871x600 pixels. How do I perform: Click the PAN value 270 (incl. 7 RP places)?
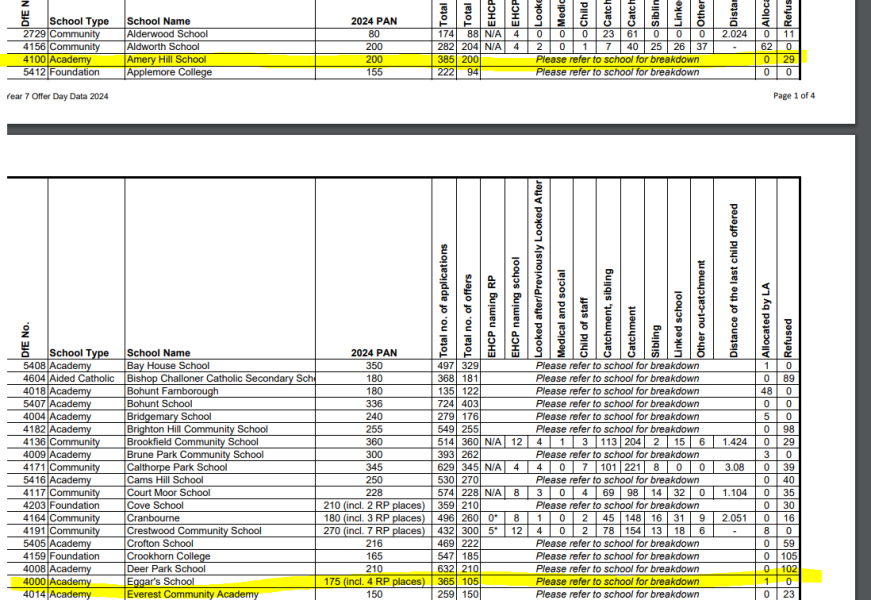coord(374,531)
